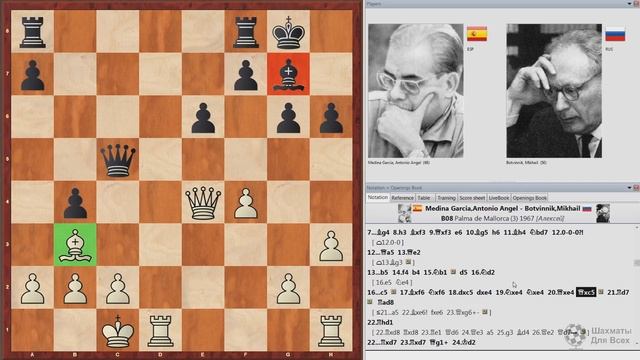The width and height of the screenshot is (640, 360).
Task: Click Botvinnik's large photo
Action: (x=554, y=91)
